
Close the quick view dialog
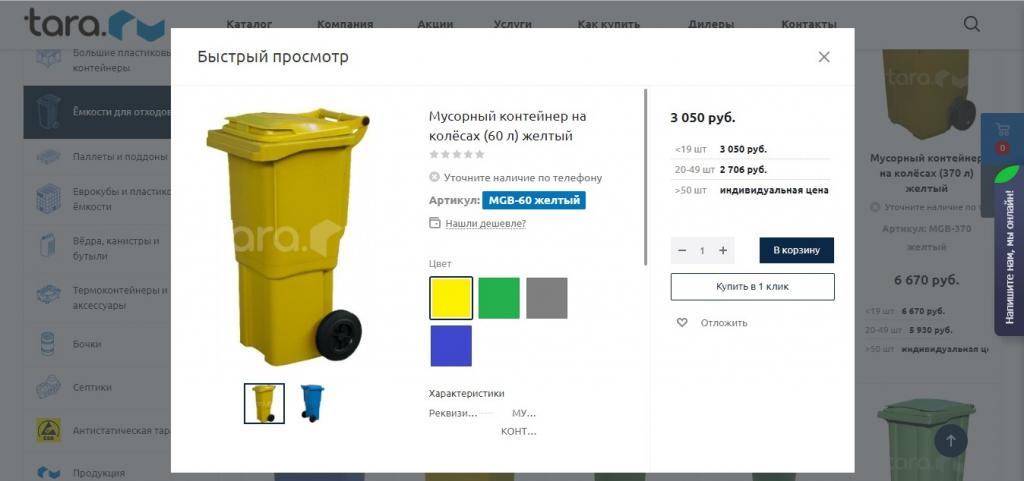pos(824,57)
